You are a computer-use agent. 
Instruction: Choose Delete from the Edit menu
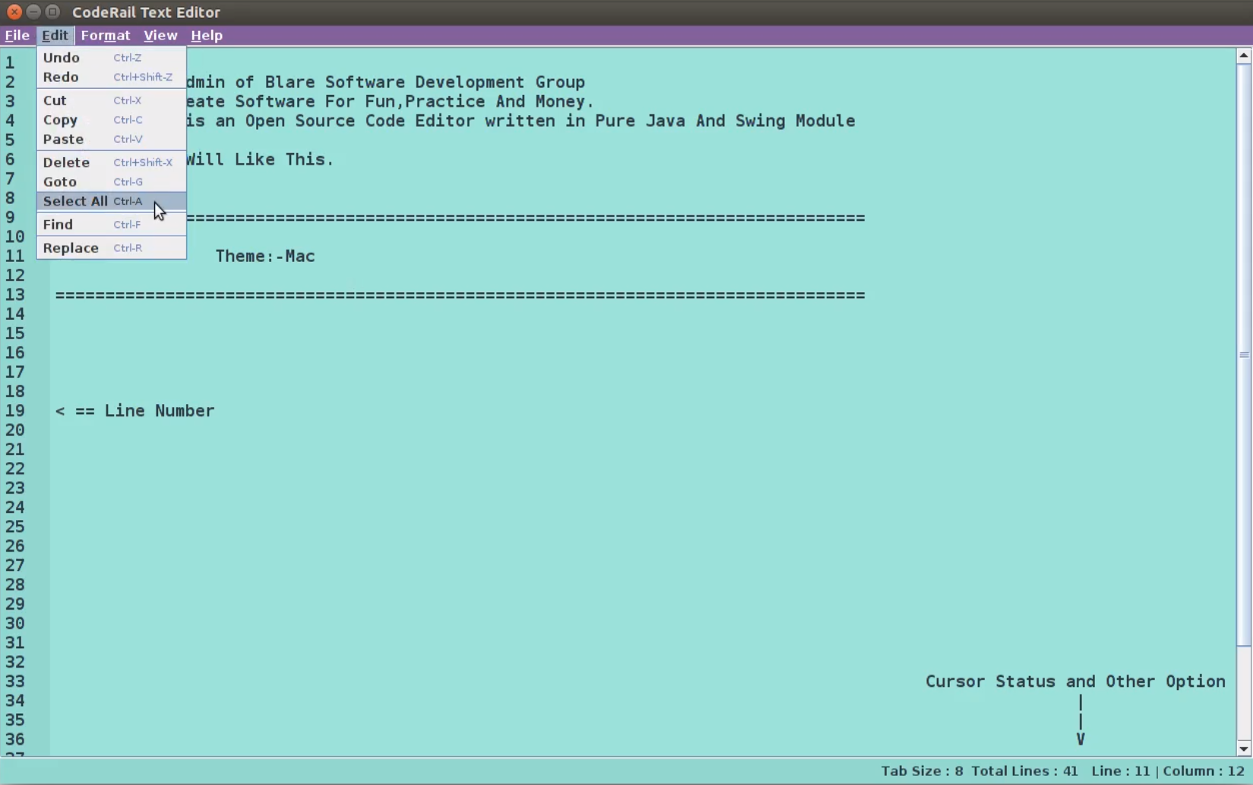click(x=111, y=162)
